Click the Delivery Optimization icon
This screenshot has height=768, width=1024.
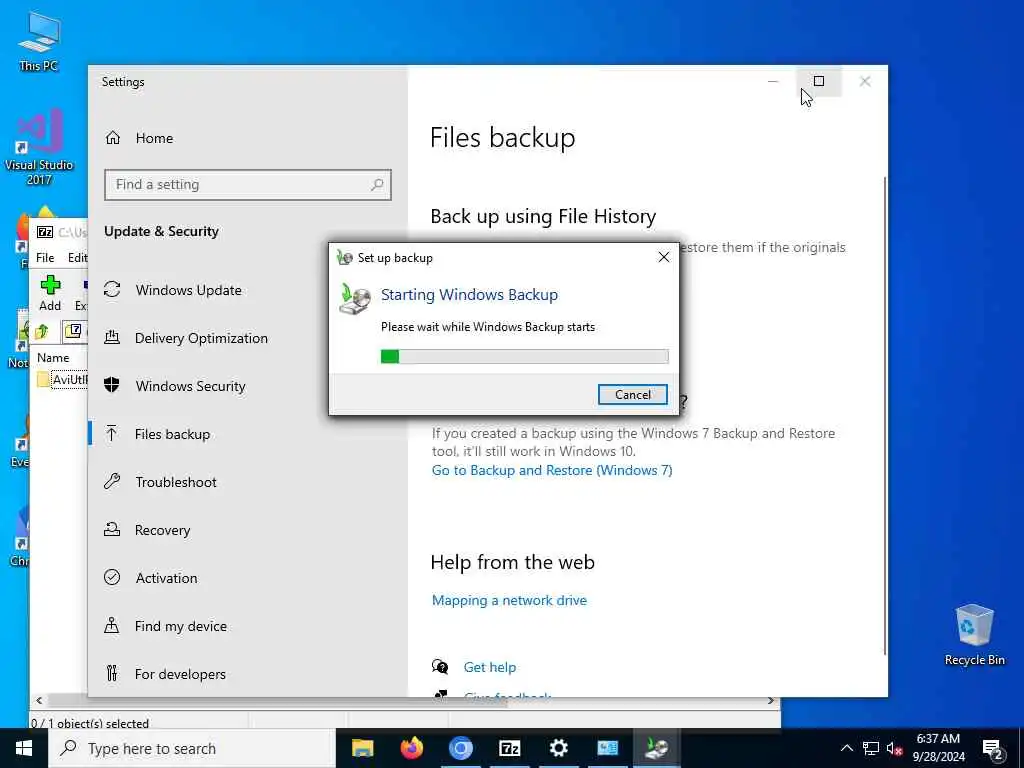pyautogui.click(x=112, y=338)
